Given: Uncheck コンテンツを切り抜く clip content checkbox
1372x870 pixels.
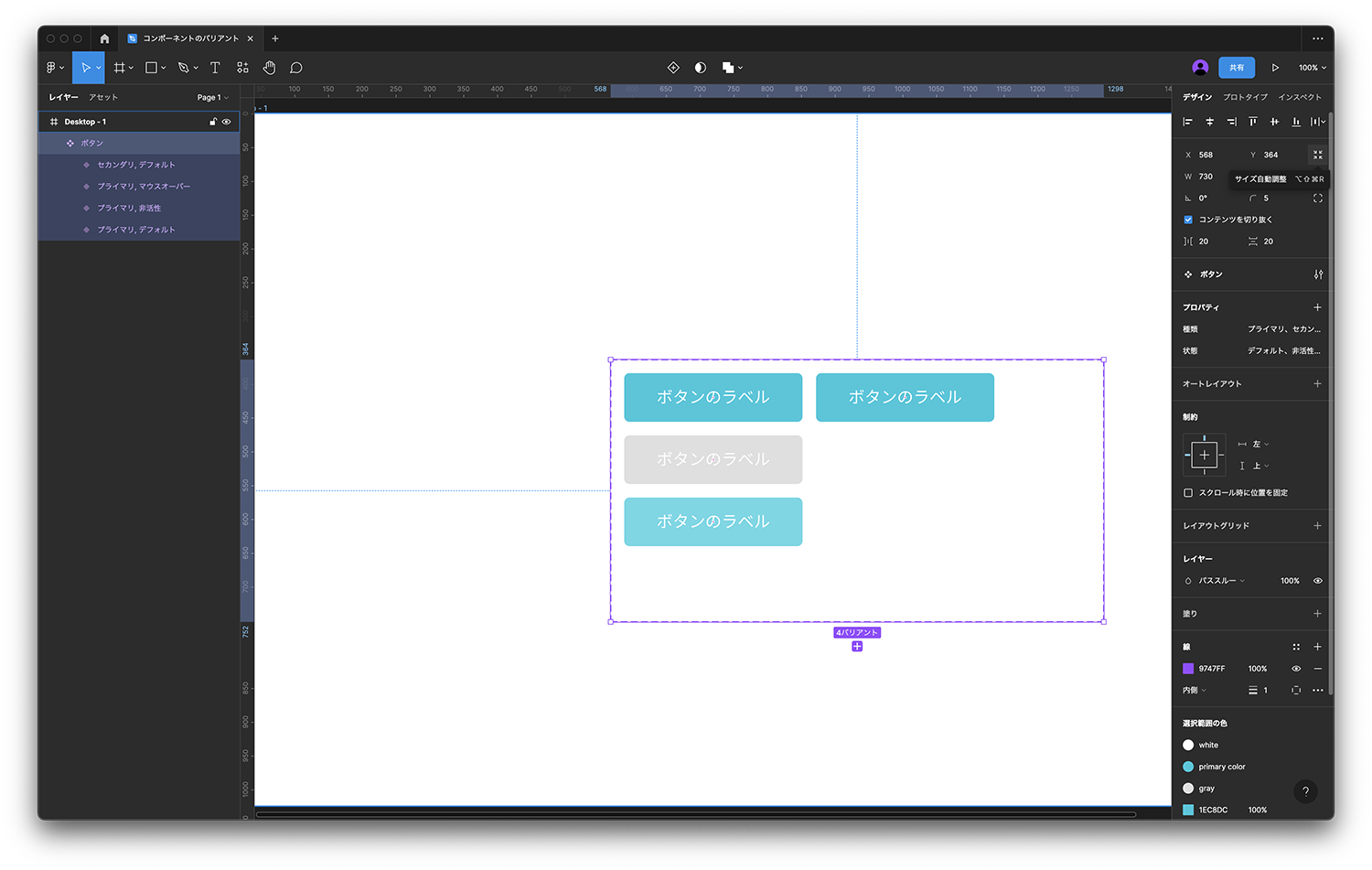Looking at the screenshot, I should tap(1188, 220).
